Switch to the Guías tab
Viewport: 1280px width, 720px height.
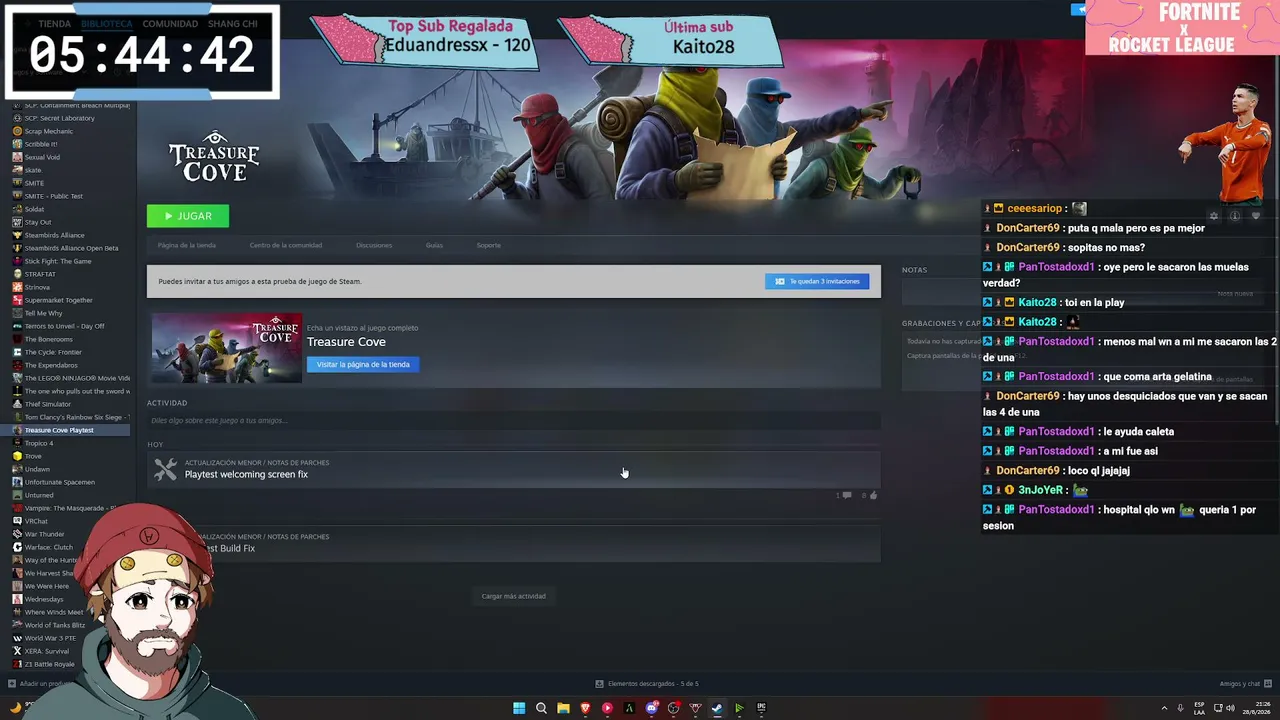coord(434,245)
